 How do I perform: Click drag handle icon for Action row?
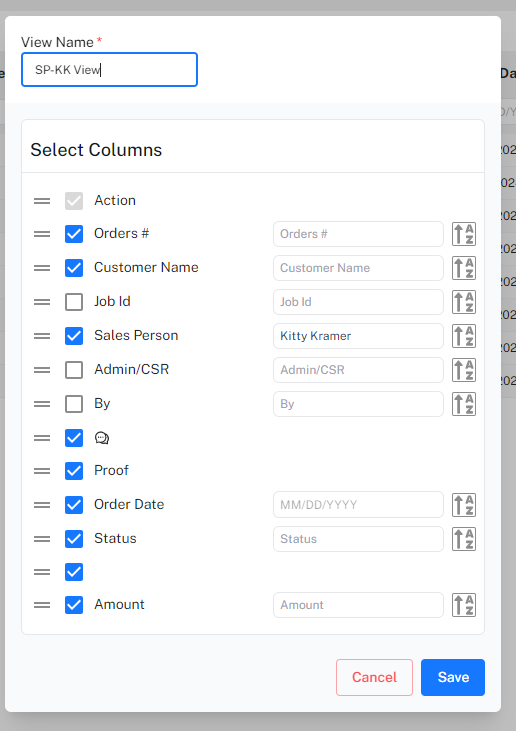pos(42,201)
